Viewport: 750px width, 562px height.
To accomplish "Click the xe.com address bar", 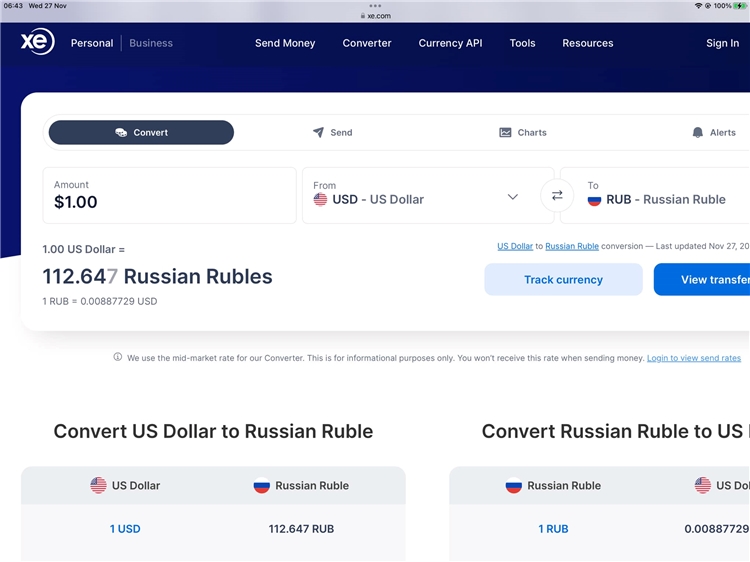I will 375,16.
